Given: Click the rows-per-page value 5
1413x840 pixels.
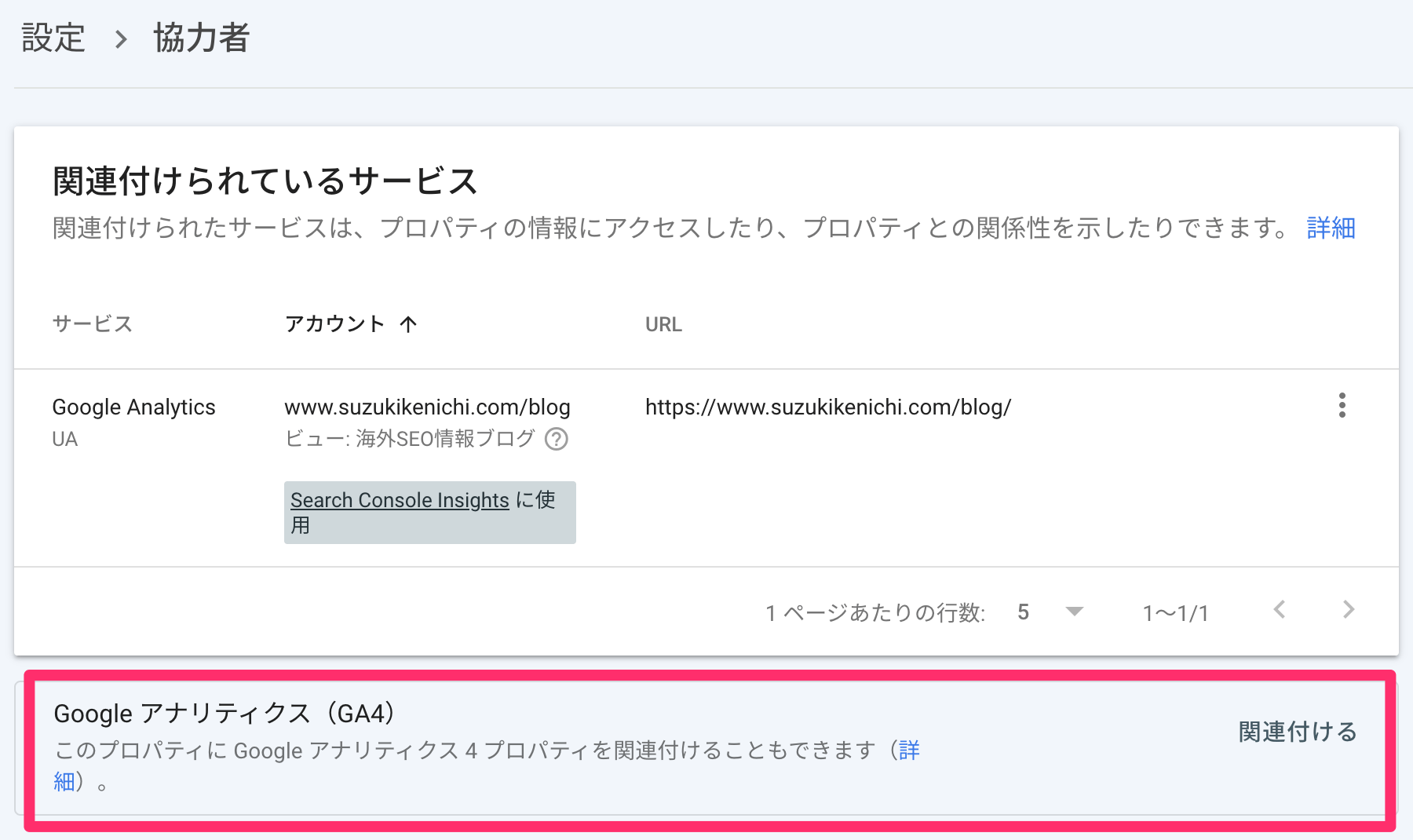Looking at the screenshot, I should (x=1023, y=612).
